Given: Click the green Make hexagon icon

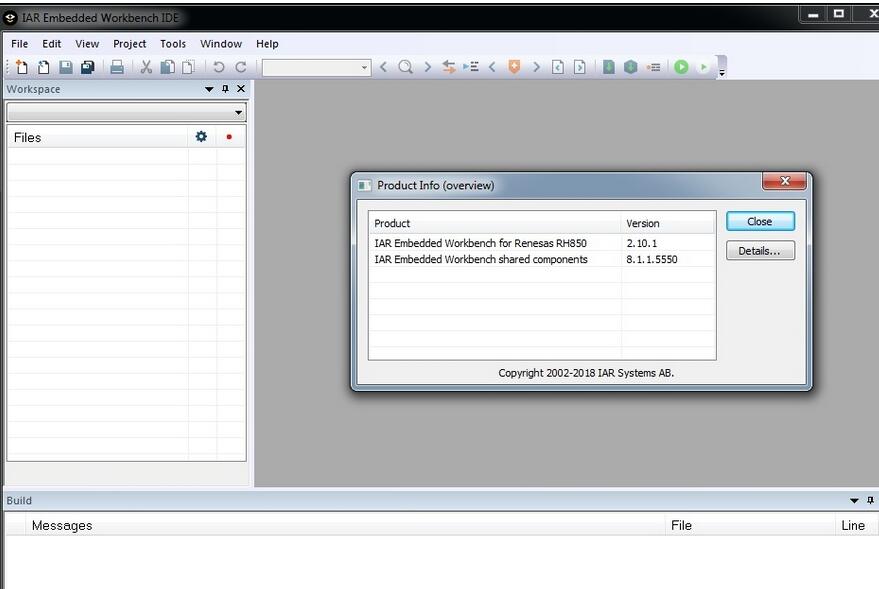Looking at the screenshot, I should (631, 67).
